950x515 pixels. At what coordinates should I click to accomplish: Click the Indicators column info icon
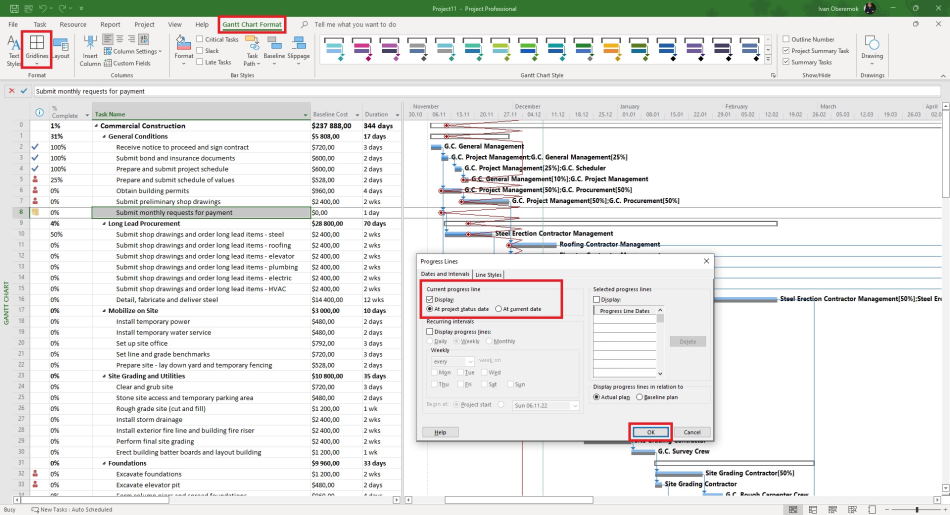click(x=39, y=113)
